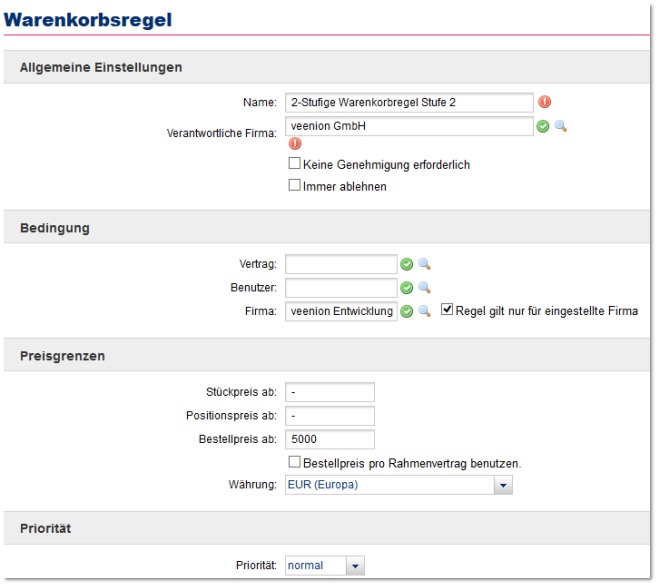The width and height of the screenshot is (656, 584).
Task: Open the Währung dropdown
Action: tap(503, 485)
